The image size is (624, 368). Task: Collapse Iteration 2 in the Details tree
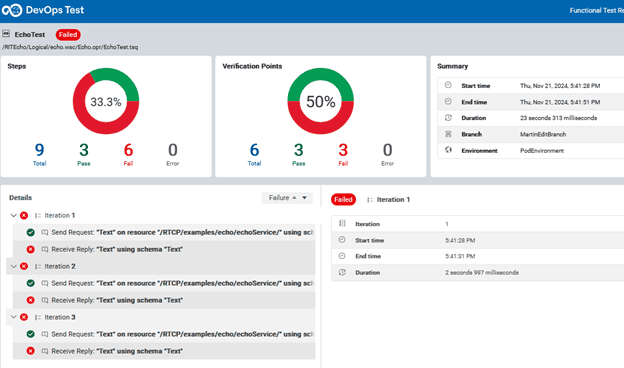[x=13, y=266]
